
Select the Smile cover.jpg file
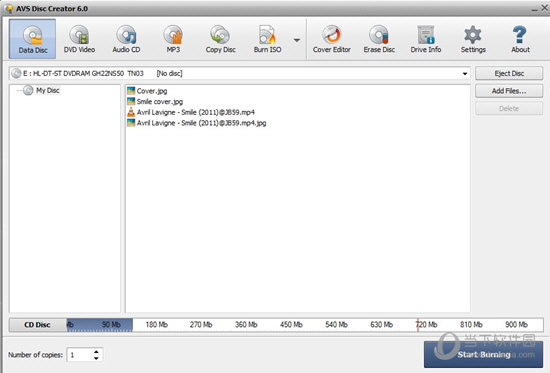(x=160, y=102)
